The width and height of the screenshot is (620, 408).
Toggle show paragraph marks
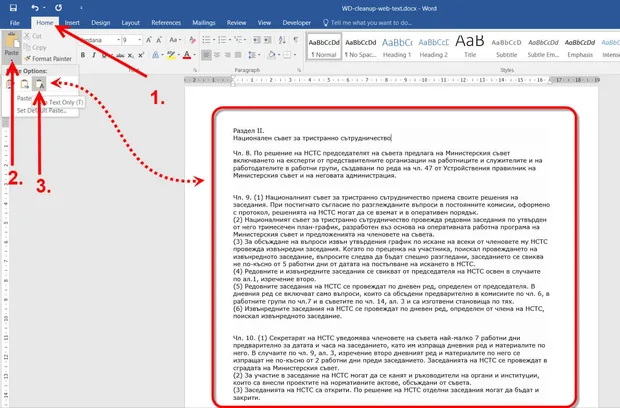(295, 40)
